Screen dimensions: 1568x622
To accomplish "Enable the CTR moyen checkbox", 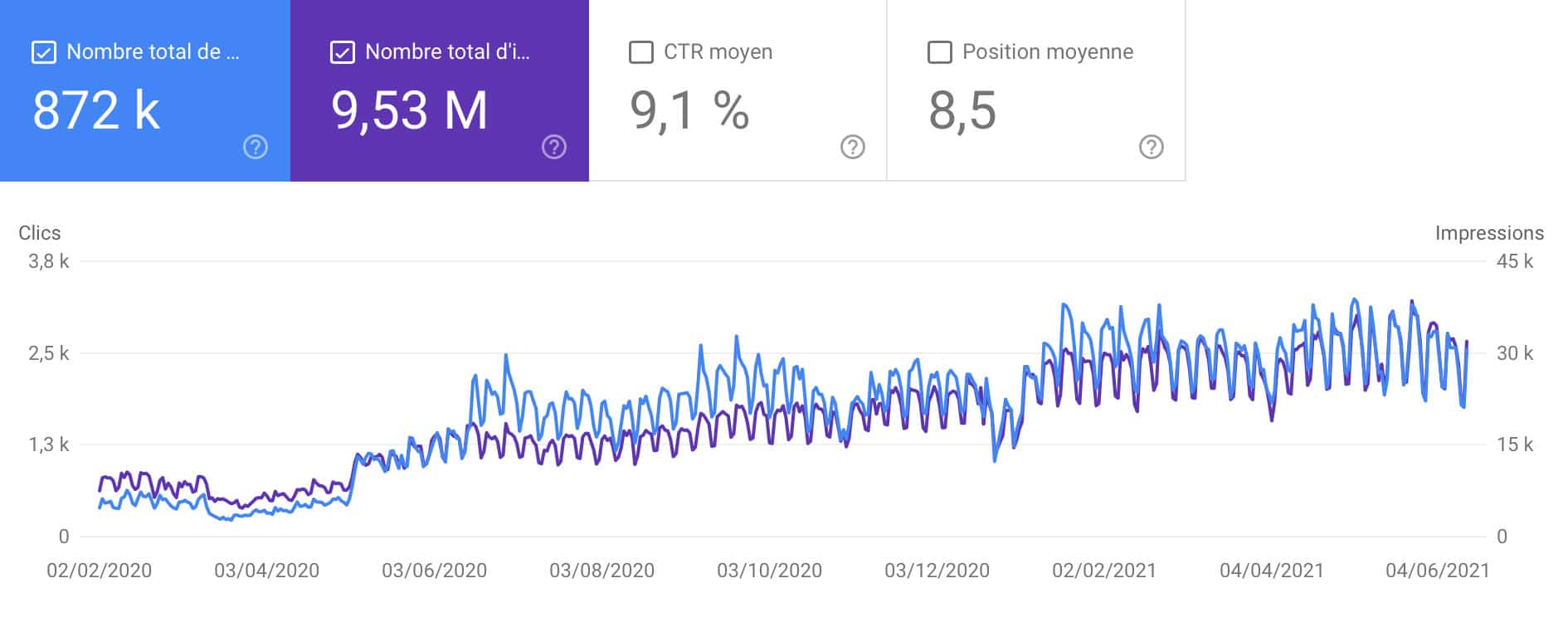I will [641, 52].
